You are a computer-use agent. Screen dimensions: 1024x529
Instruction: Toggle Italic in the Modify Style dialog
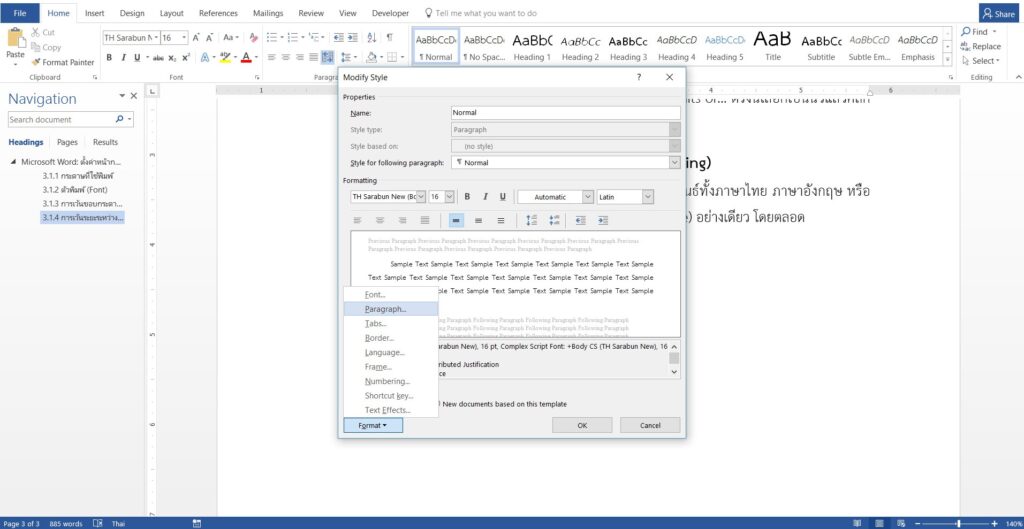coord(484,197)
